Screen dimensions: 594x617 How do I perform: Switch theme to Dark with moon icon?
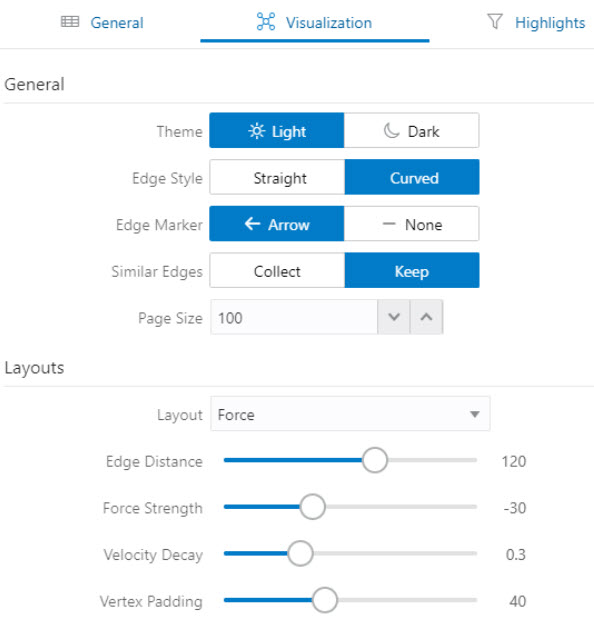pos(411,131)
